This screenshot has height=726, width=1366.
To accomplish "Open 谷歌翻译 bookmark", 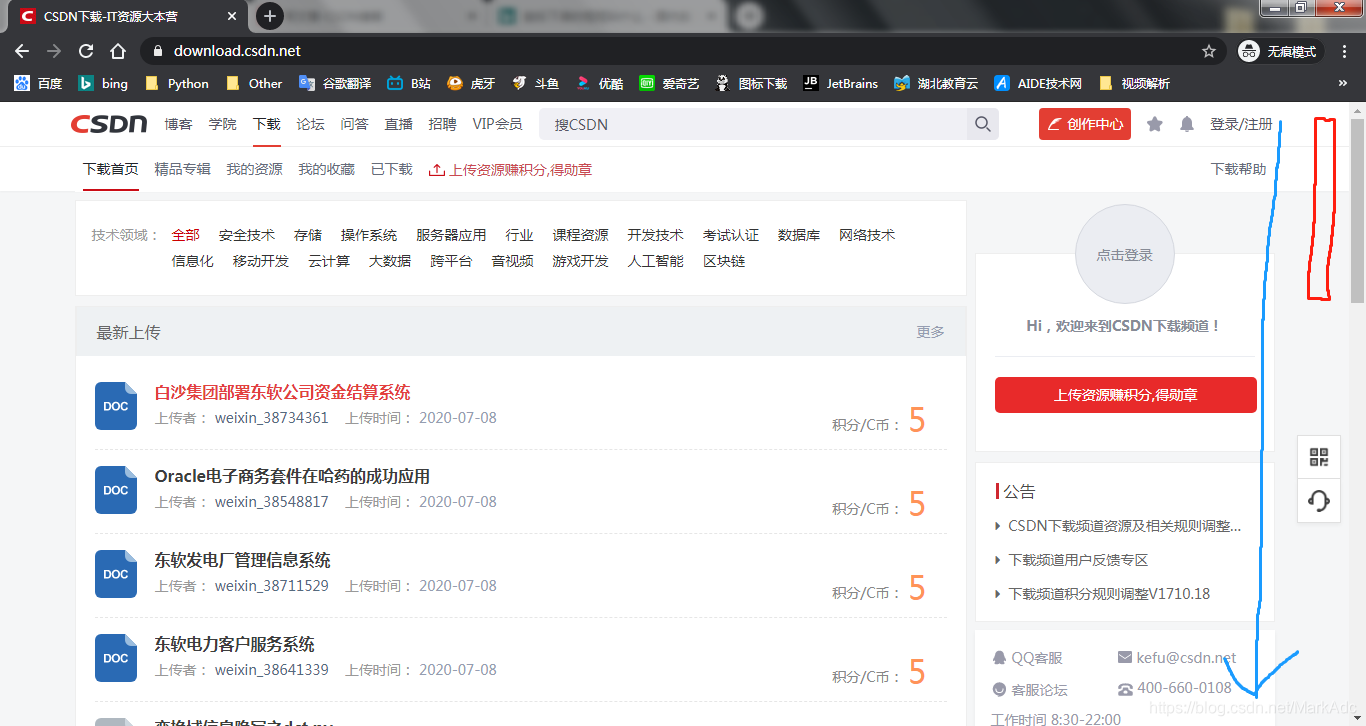I will (x=335, y=83).
